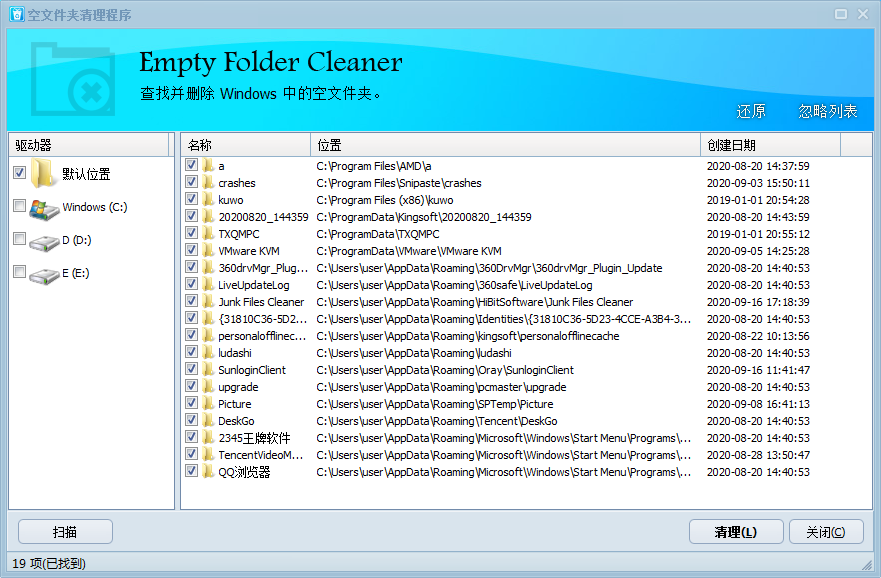Viewport: 881px width, 578px height.
Task: Click the folder icon beside 'TXQMPC'
Action: (209, 234)
